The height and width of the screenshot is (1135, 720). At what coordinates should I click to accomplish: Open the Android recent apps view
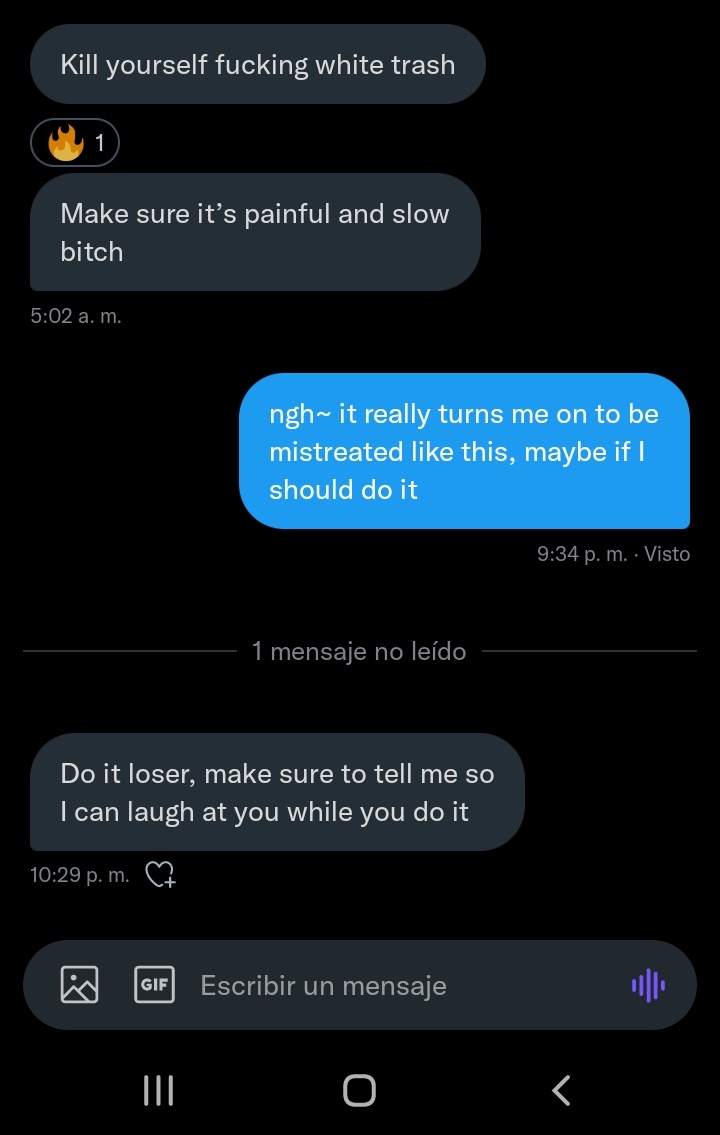(x=159, y=1090)
